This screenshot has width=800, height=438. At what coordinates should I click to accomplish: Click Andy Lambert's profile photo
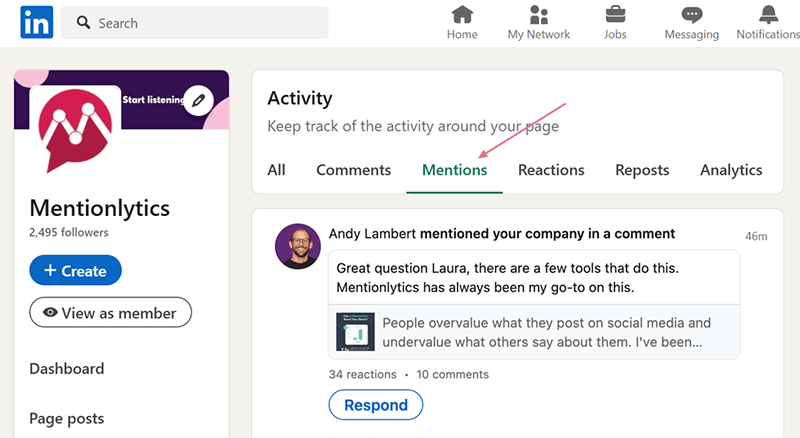[298, 246]
